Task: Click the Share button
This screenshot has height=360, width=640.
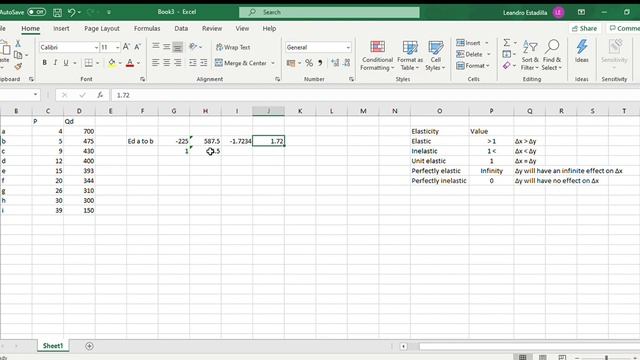Action: pyautogui.click(x=584, y=29)
